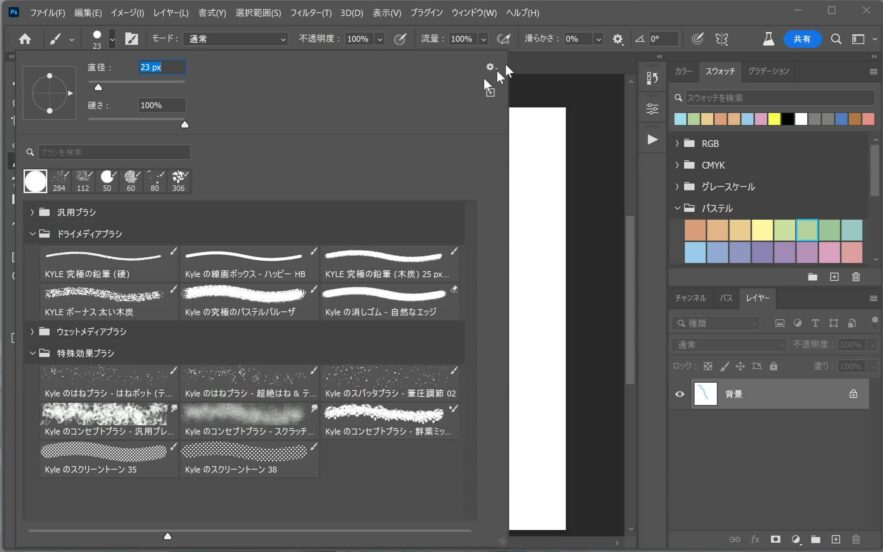The image size is (883, 552).
Task: Open the 不透明度 opacity dropdown arrow
Action: tap(380, 39)
